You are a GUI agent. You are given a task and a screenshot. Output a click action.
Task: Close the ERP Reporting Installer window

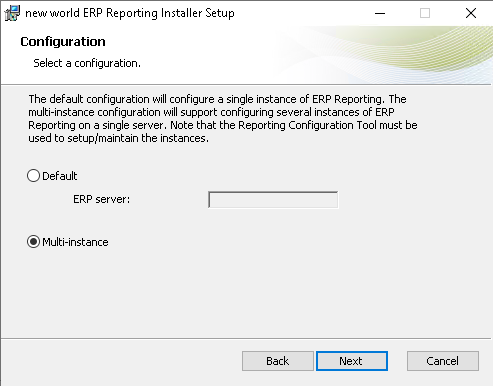471,13
